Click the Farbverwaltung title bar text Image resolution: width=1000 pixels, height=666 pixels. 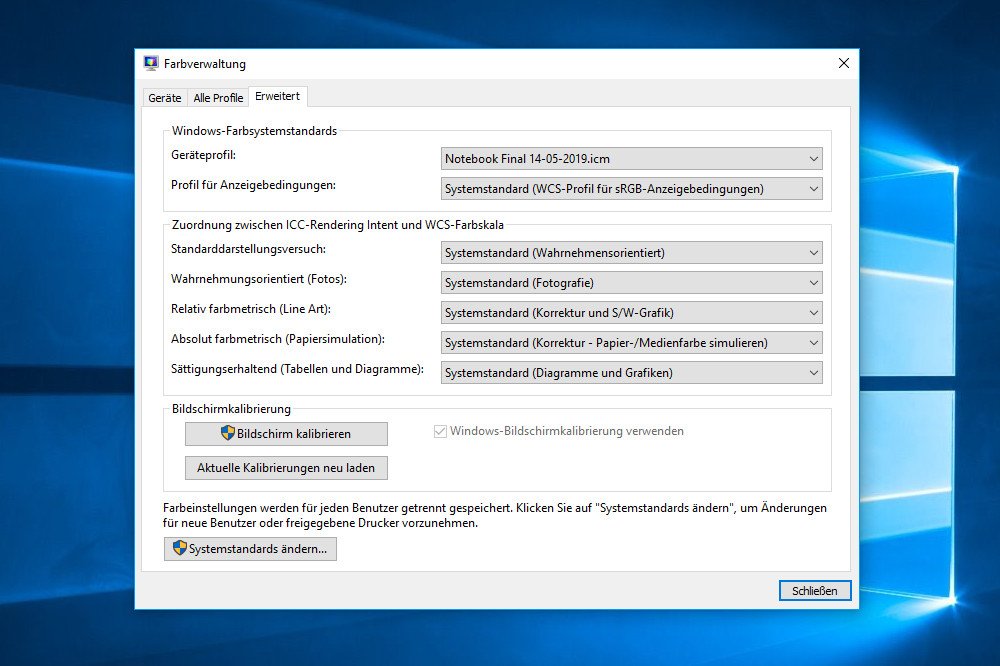coord(205,64)
